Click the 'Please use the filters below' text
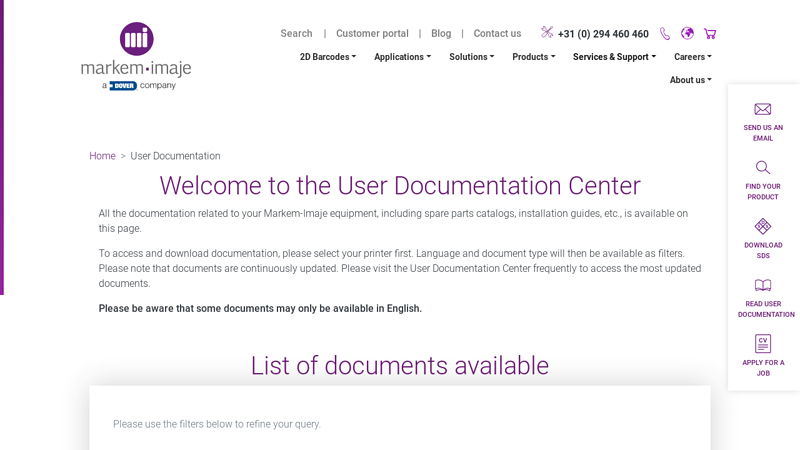 pos(217,424)
